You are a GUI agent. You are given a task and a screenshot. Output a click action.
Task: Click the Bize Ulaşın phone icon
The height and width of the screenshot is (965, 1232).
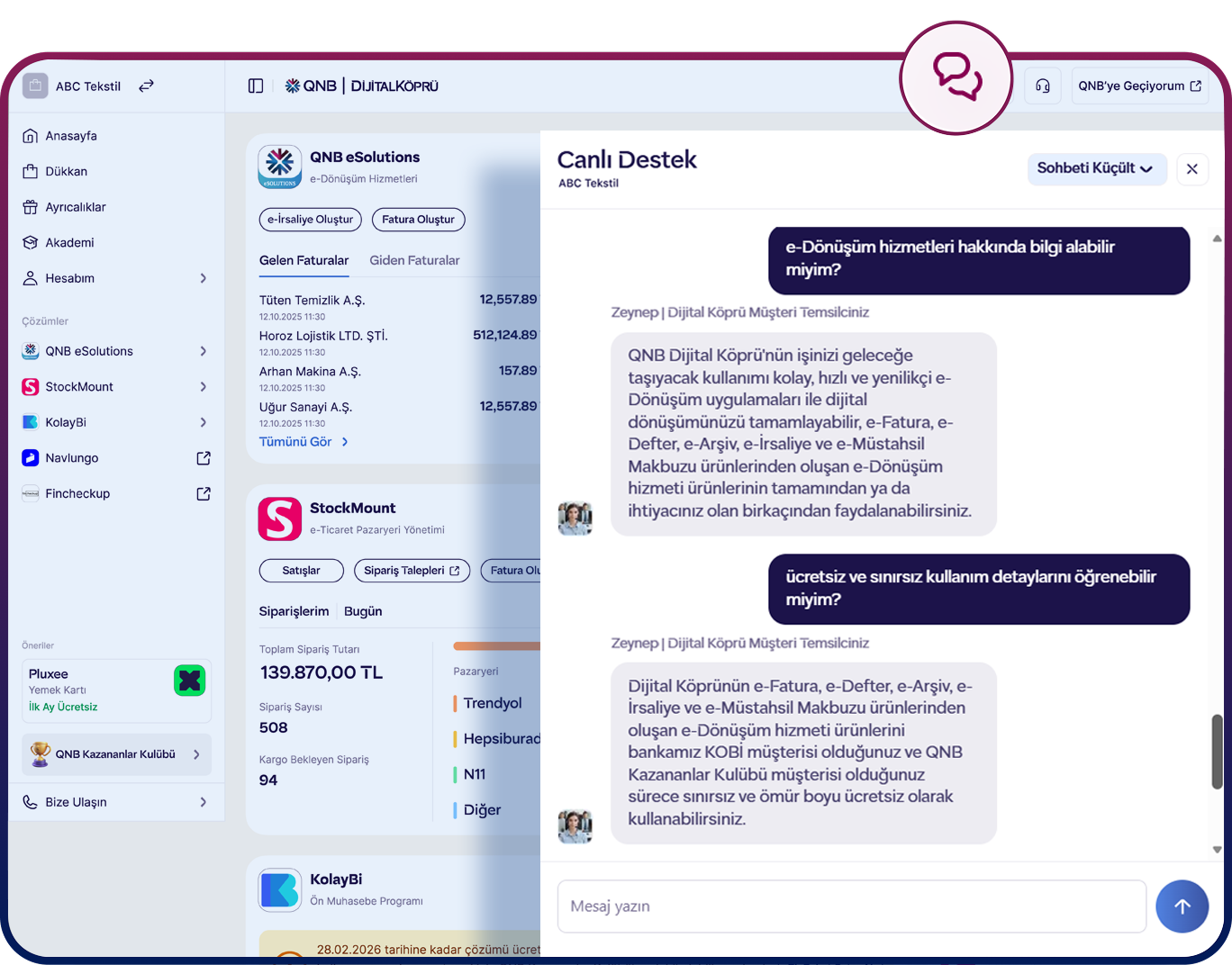click(30, 802)
